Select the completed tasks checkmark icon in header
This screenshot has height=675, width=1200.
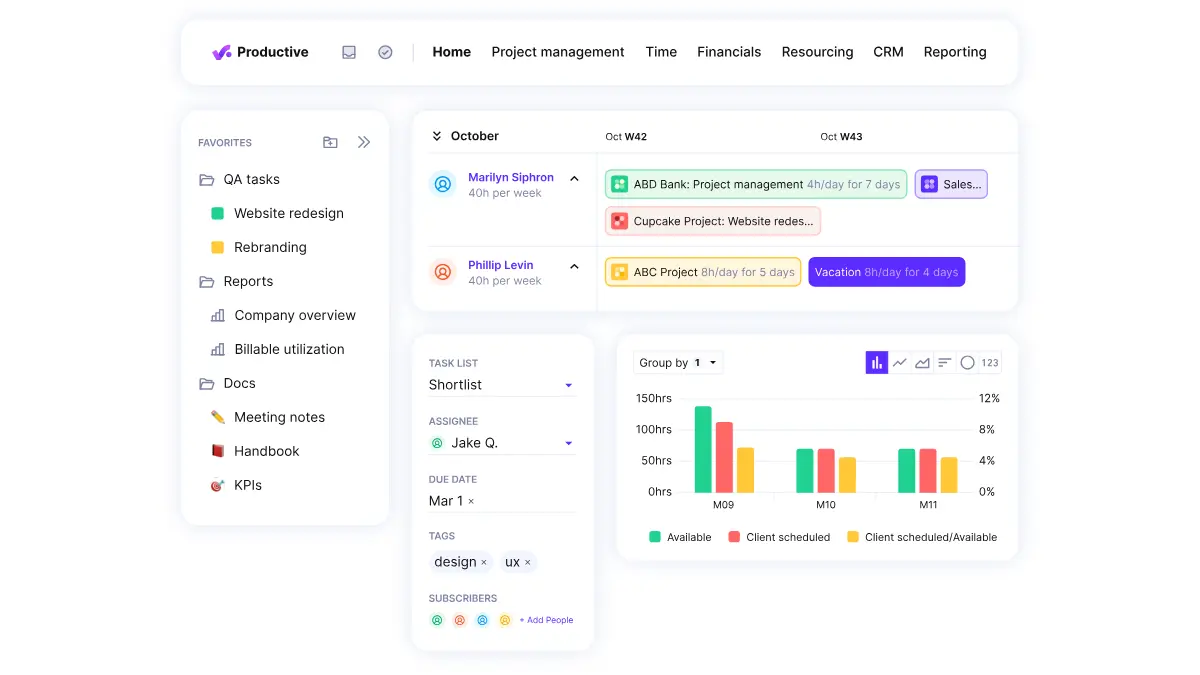(x=385, y=51)
